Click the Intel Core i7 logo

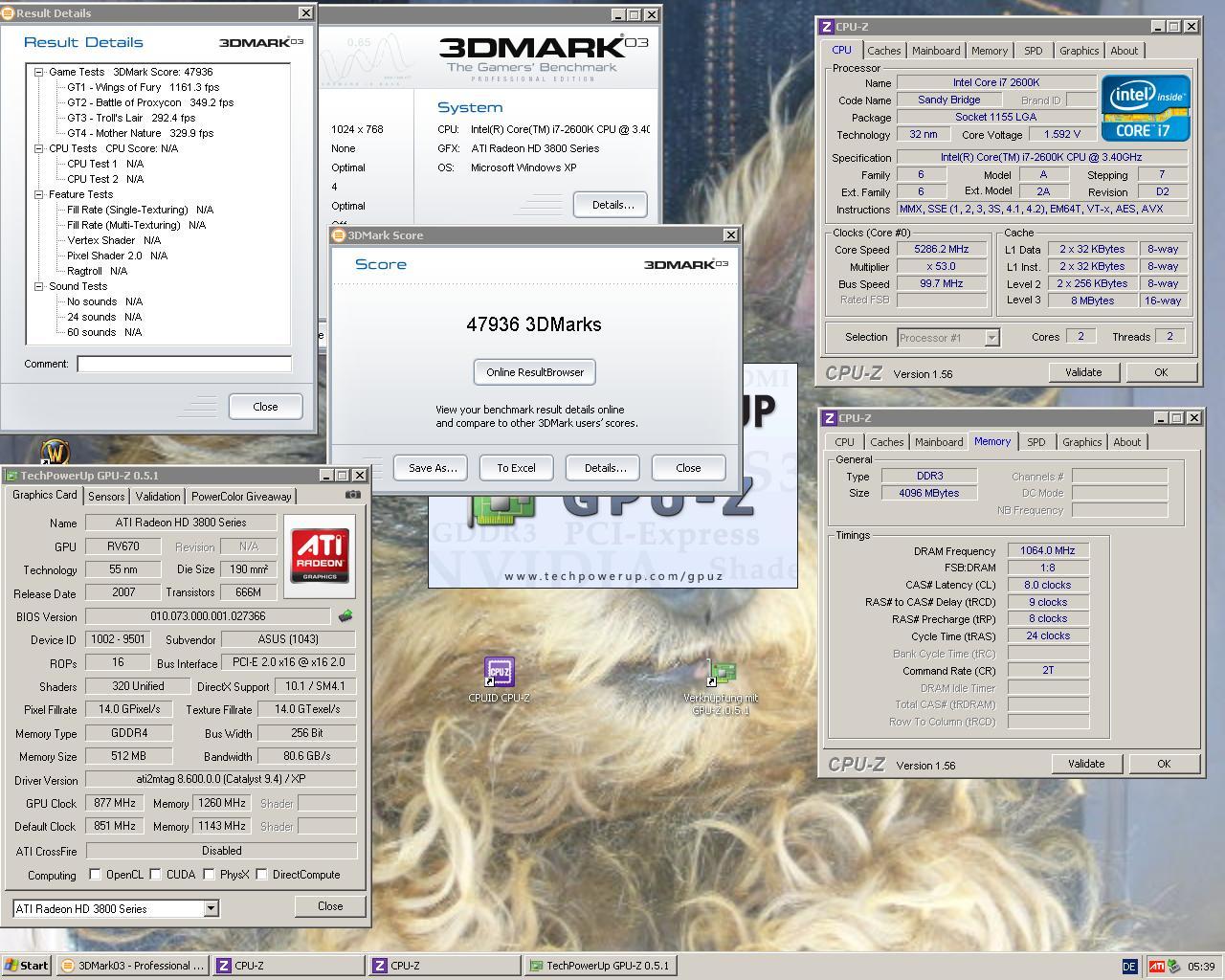tap(1146, 108)
